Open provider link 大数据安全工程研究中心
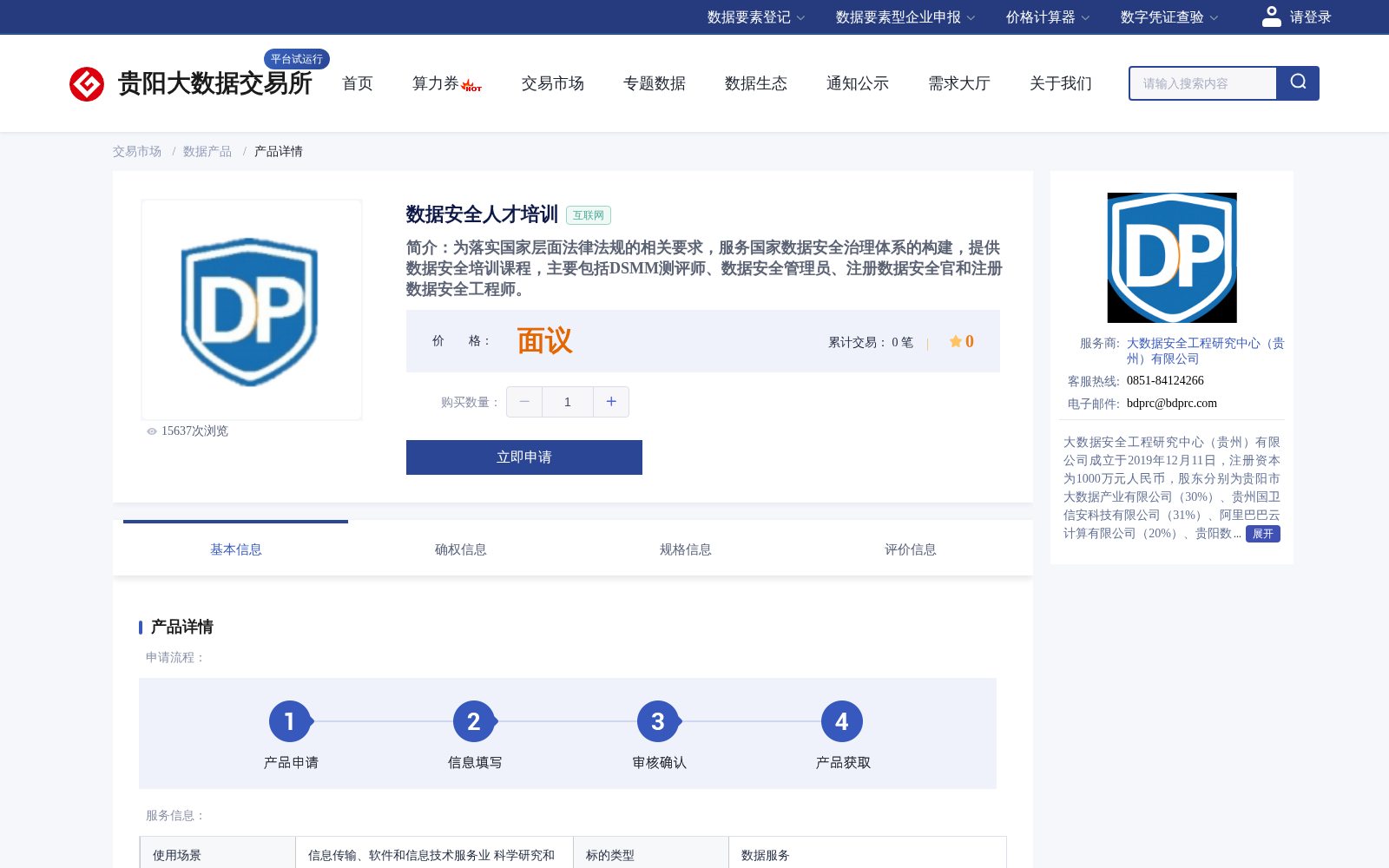The width and height of the screenshot is (1389, 868). [1206, 351]
